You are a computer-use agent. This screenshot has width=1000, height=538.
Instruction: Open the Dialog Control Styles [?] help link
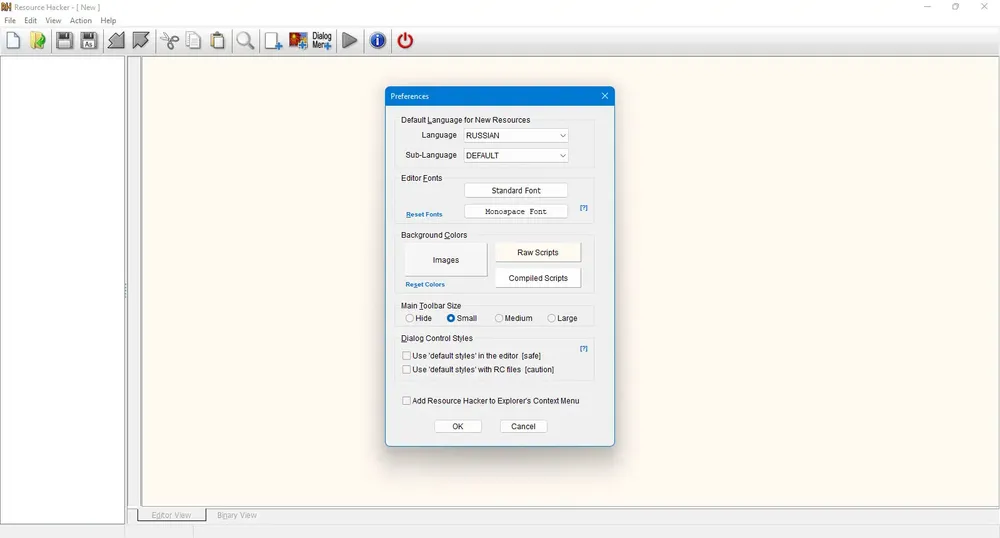[x=584, y=349]
